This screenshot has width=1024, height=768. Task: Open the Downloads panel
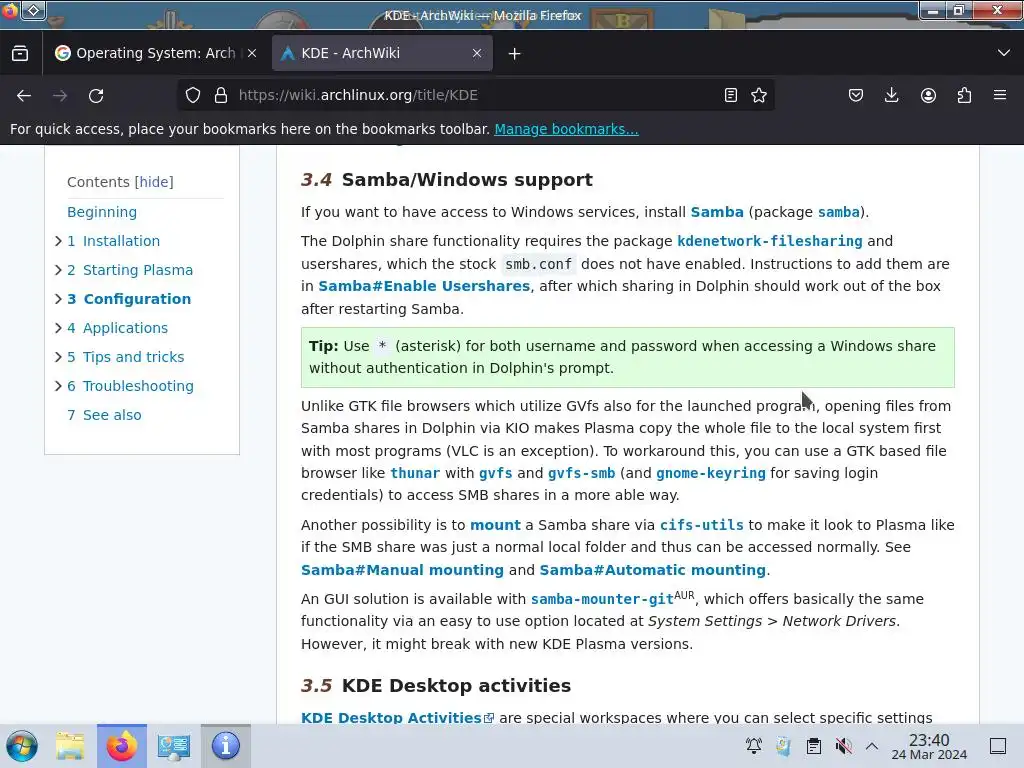[x=891, y=95]
